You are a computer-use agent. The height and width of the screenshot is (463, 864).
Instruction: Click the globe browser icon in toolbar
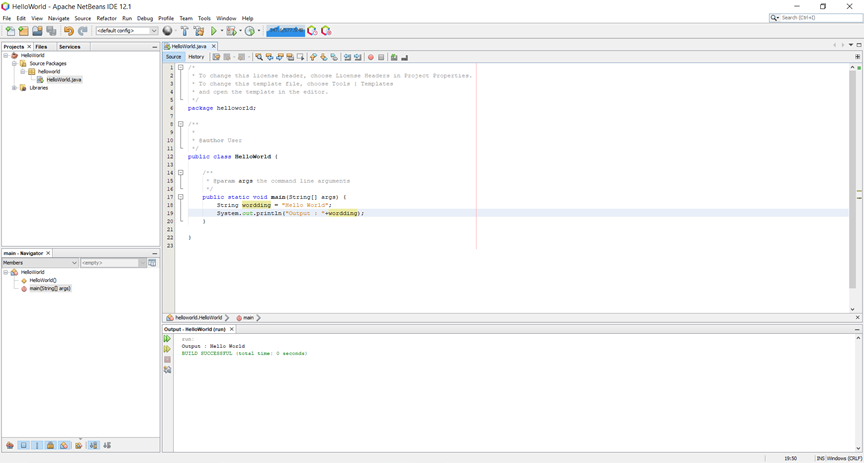pyautogui.click(x=167, y=31)
